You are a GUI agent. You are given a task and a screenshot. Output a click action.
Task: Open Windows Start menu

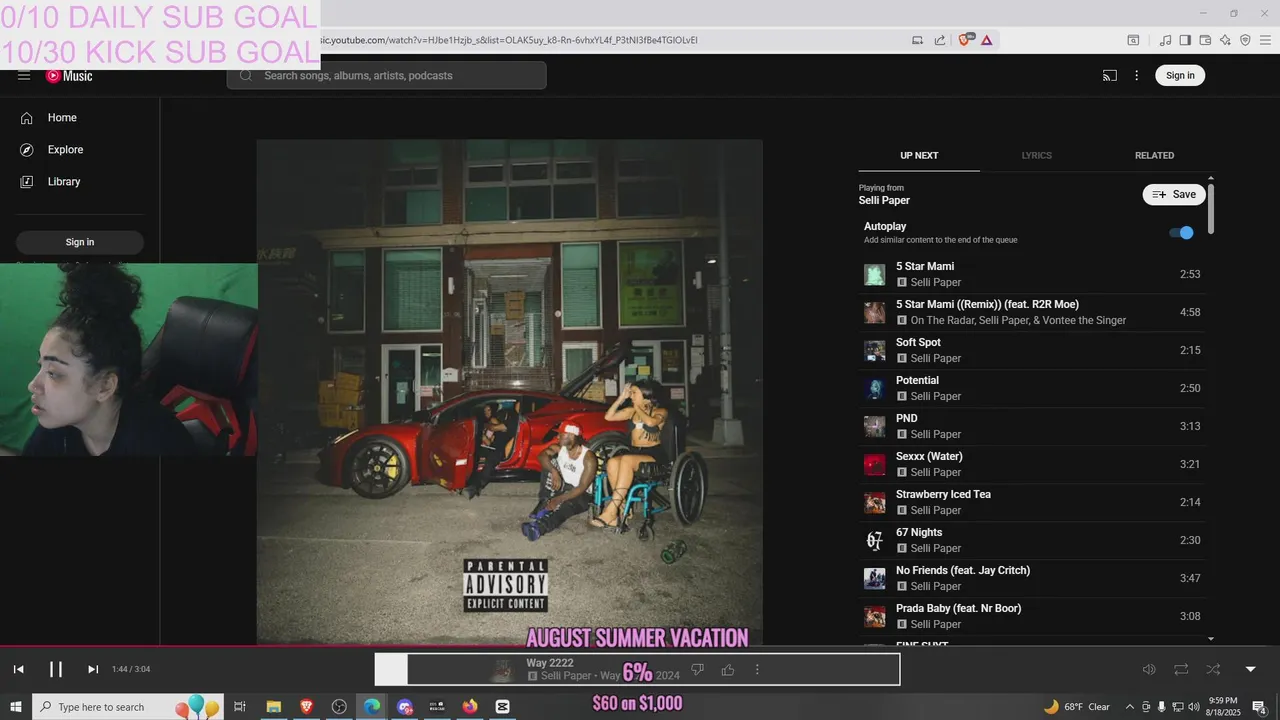point(16,707)
